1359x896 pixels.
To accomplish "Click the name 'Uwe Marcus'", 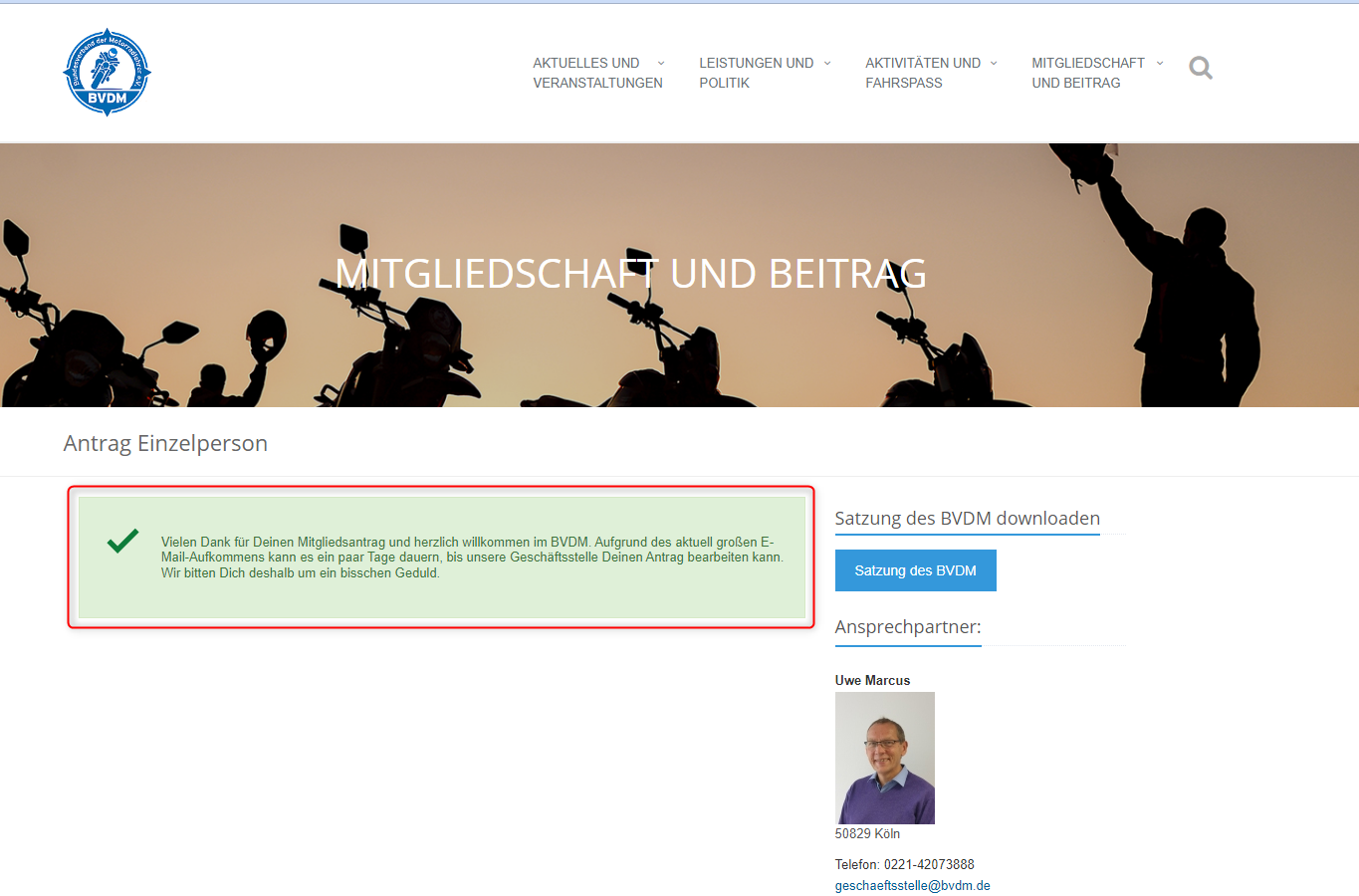I will [872, 680].
